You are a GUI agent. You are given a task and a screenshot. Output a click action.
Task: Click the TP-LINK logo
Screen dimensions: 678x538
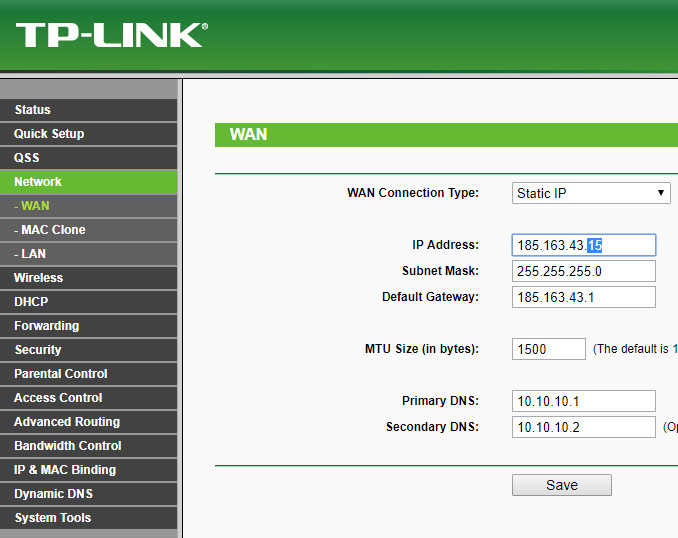110,36
